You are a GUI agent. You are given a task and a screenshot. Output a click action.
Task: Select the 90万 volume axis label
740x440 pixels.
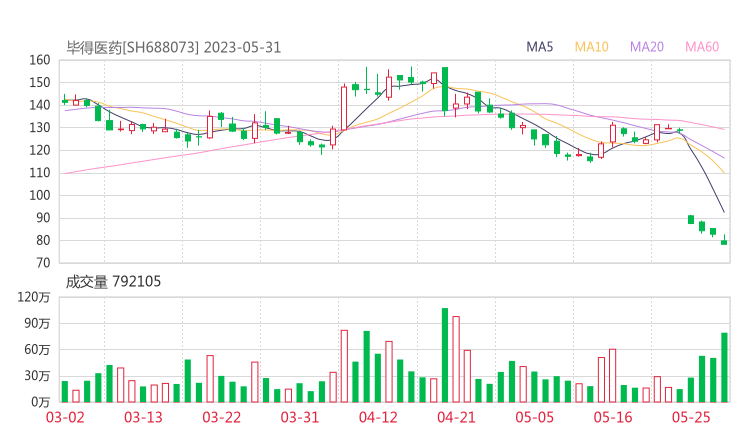click(x=37, y=323)
